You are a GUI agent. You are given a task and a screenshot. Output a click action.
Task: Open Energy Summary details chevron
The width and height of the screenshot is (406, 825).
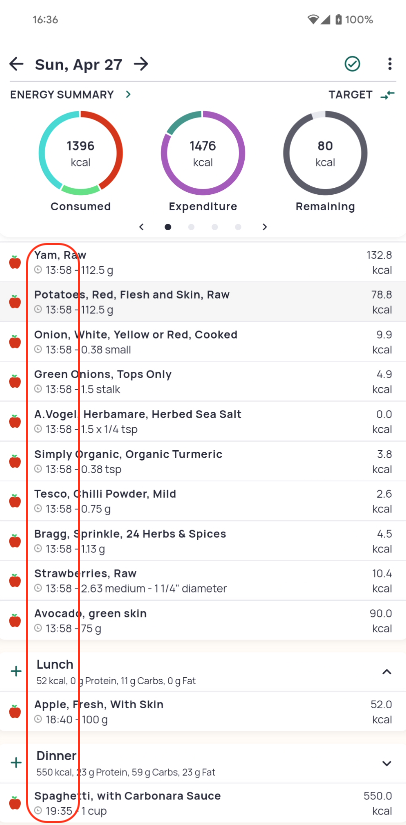tap(128, 95)
